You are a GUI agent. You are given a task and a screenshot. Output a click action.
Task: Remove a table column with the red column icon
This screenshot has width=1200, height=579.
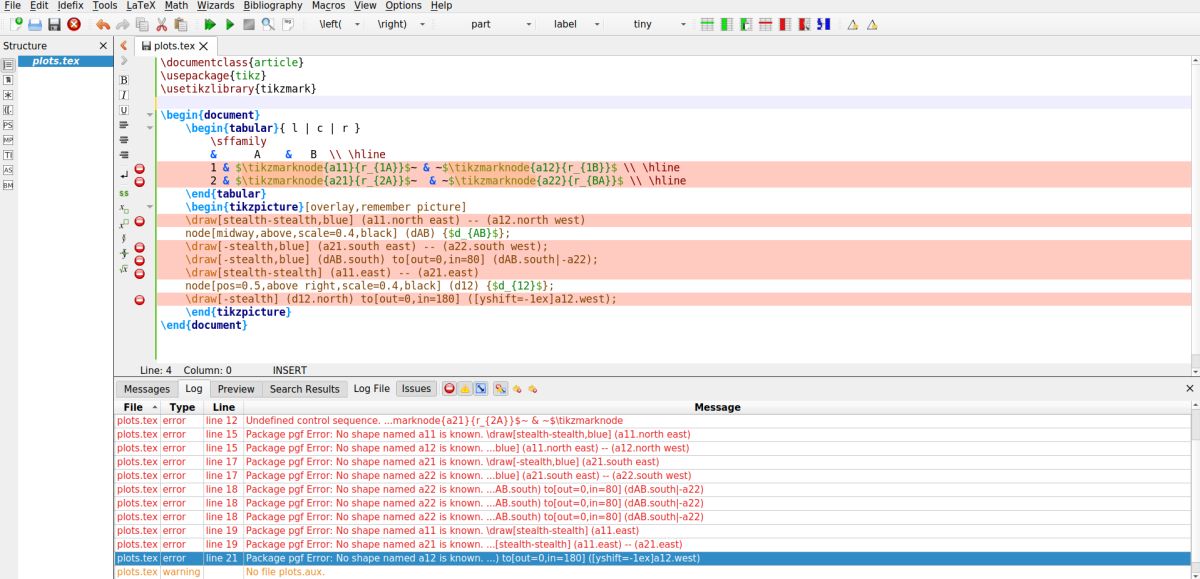point(785,24)
